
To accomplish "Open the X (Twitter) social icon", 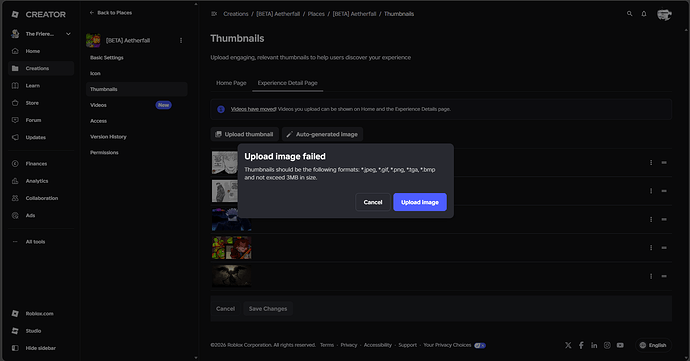I will coord(568,345).
